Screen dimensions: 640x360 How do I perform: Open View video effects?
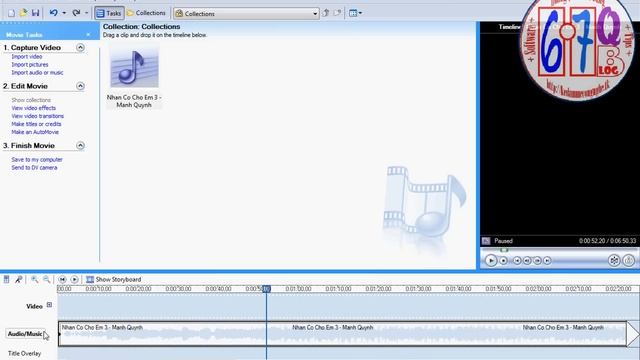coord(33,108)
